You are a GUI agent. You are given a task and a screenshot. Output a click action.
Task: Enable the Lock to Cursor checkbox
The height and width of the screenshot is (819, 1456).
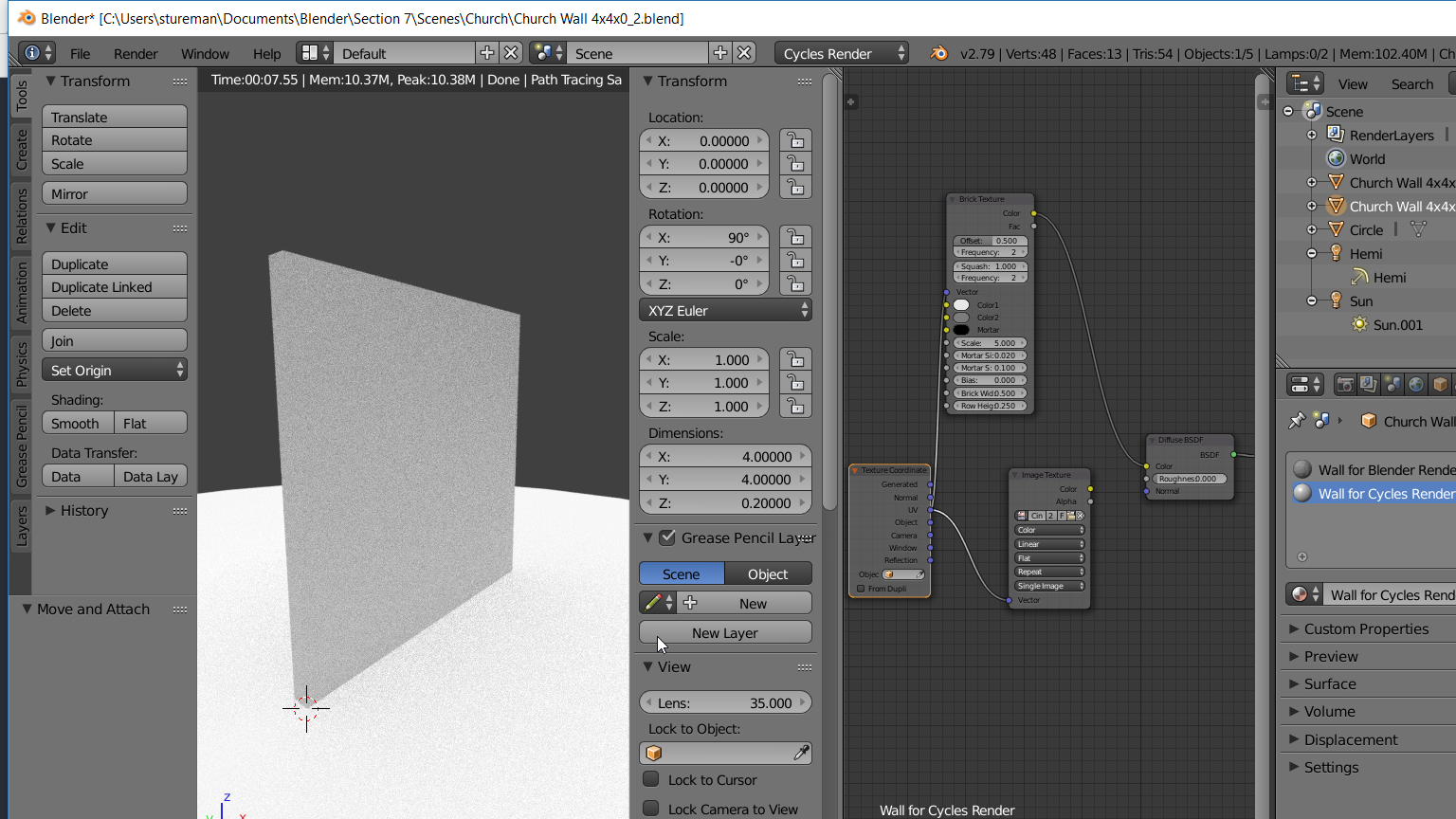pyautogui.click(x=651, y=779)
